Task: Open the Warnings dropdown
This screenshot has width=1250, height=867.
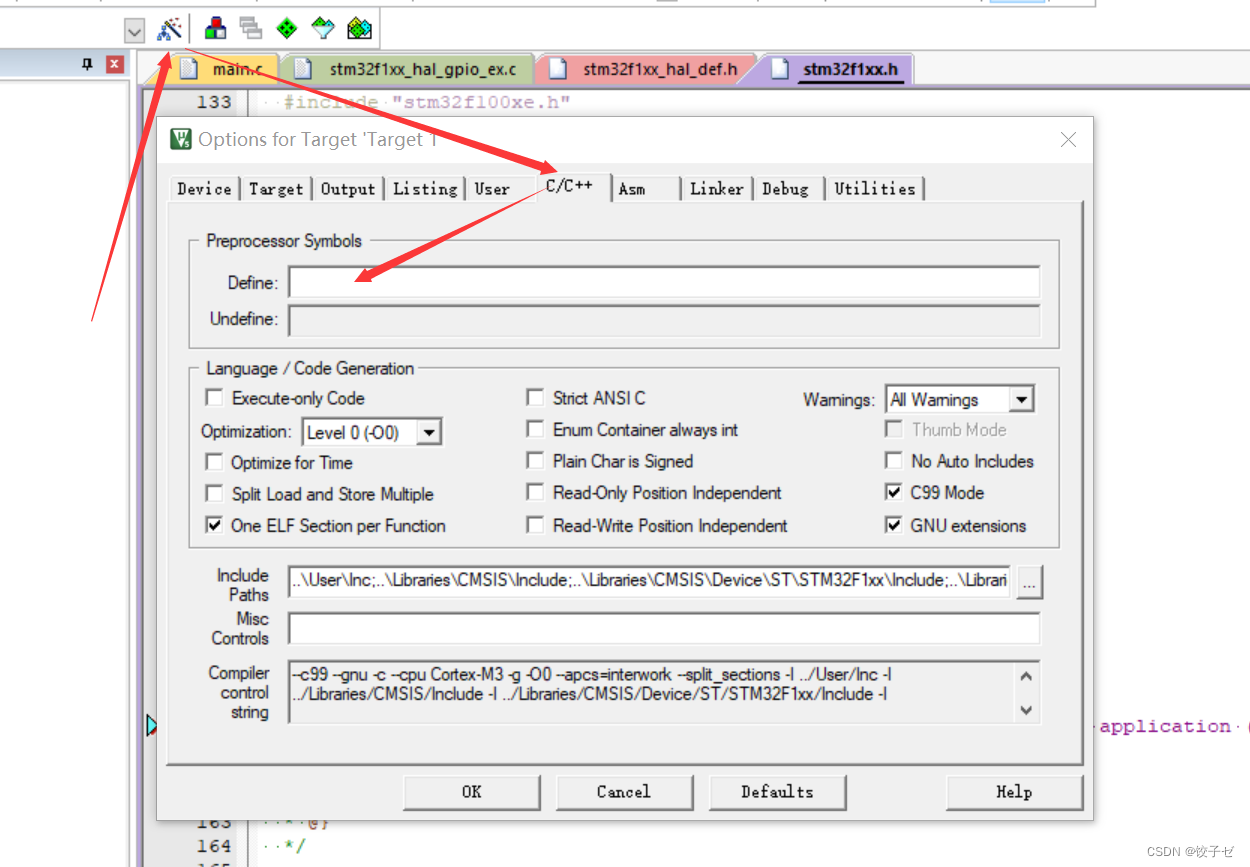Action: 1022,398
